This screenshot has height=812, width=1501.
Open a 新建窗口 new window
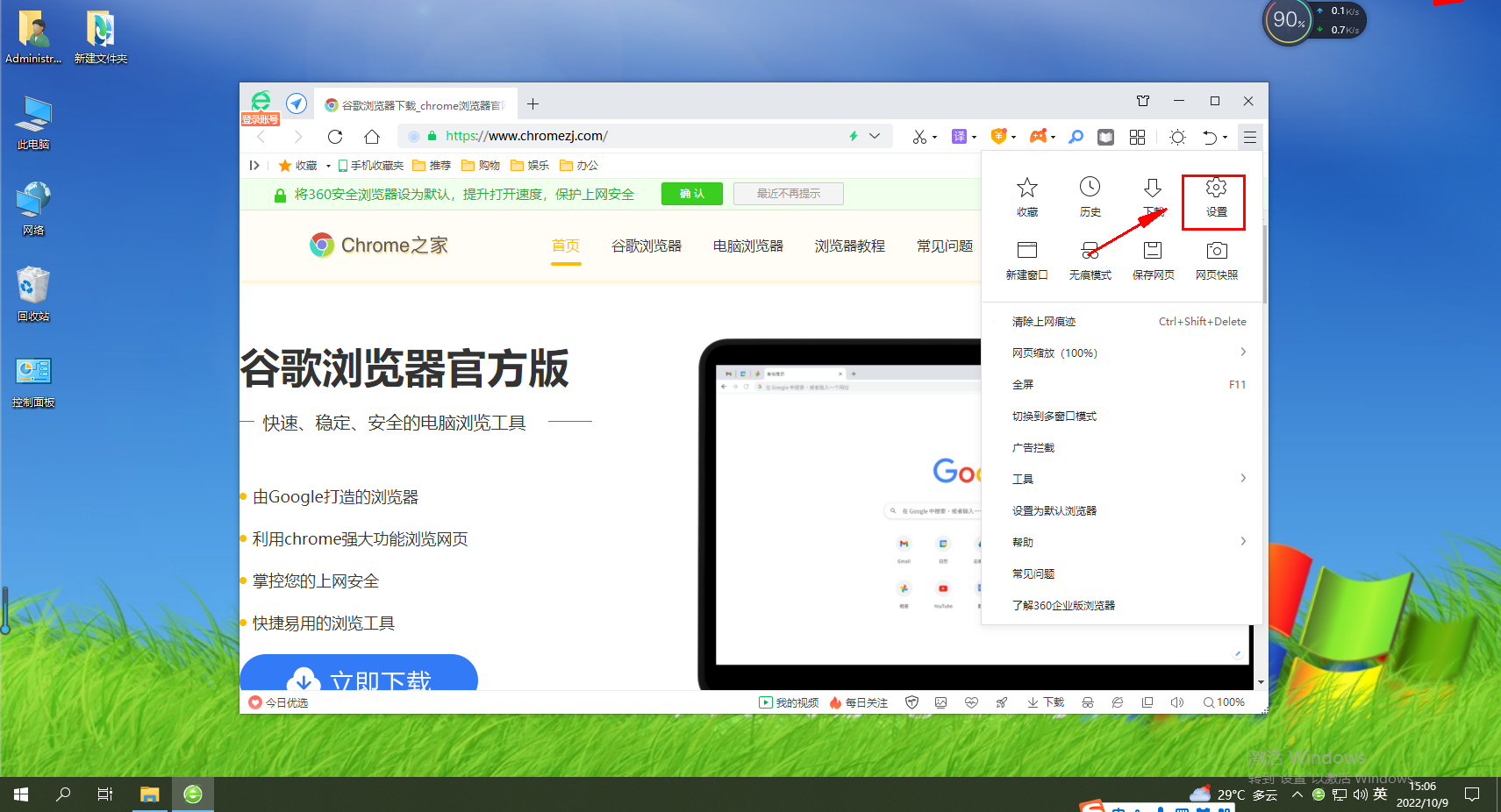pyautogui.click(x=1026, y=260)
